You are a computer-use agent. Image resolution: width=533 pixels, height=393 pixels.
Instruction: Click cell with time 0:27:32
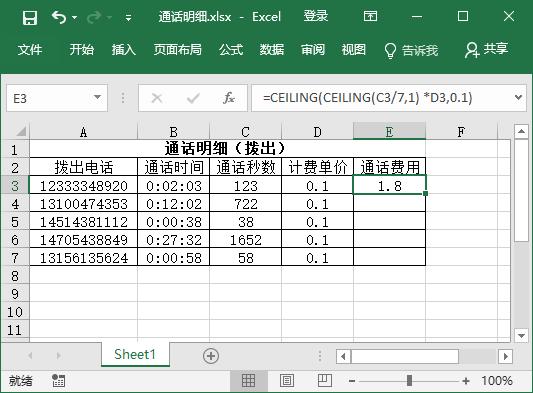click(174, 240)
